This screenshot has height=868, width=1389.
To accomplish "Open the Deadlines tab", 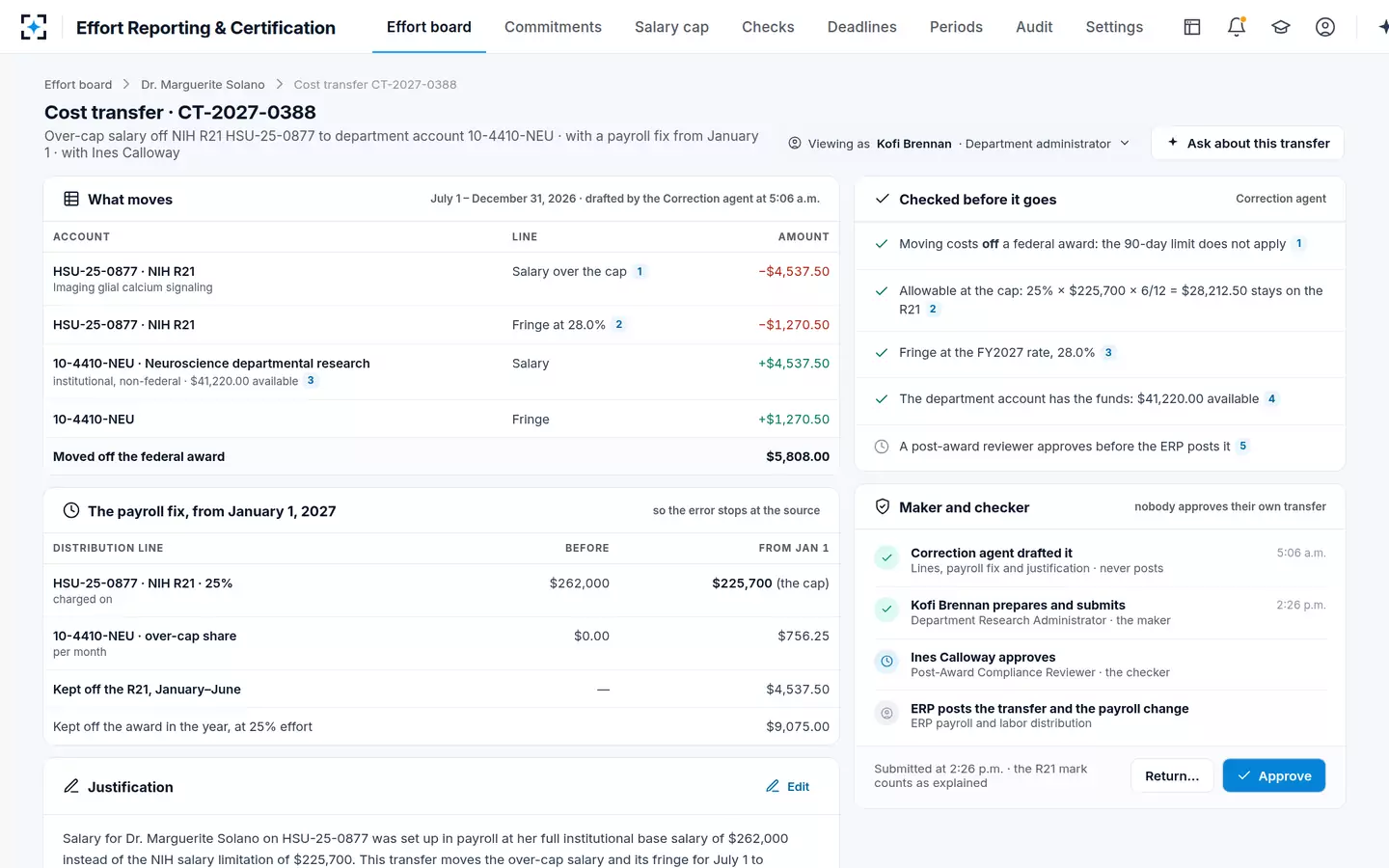I will coord(862,27).
